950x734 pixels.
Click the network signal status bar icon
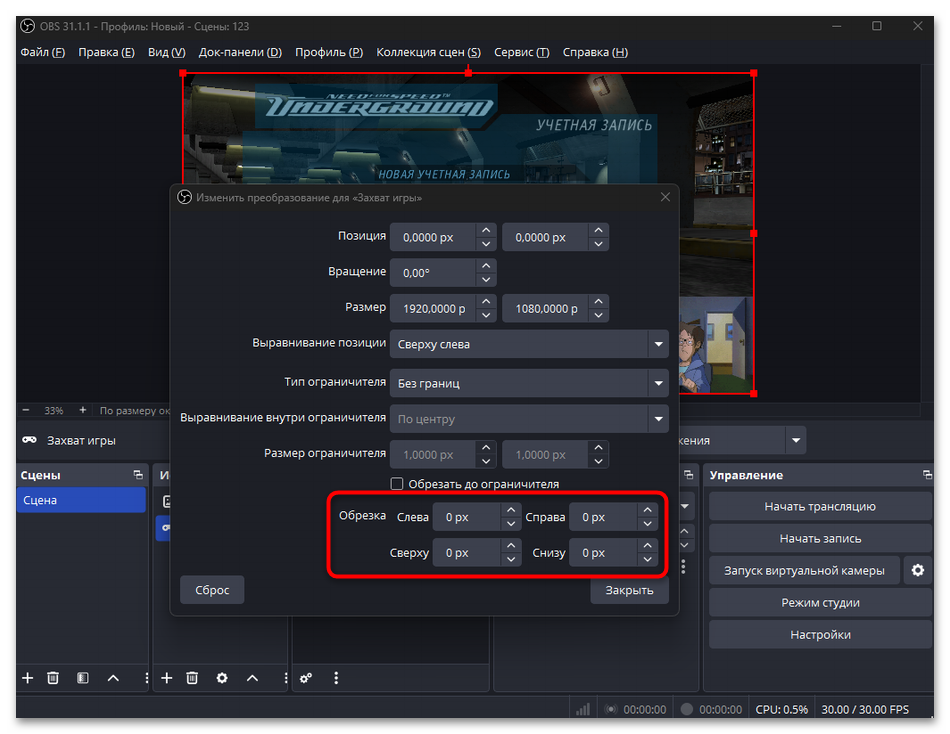(583, 709)
